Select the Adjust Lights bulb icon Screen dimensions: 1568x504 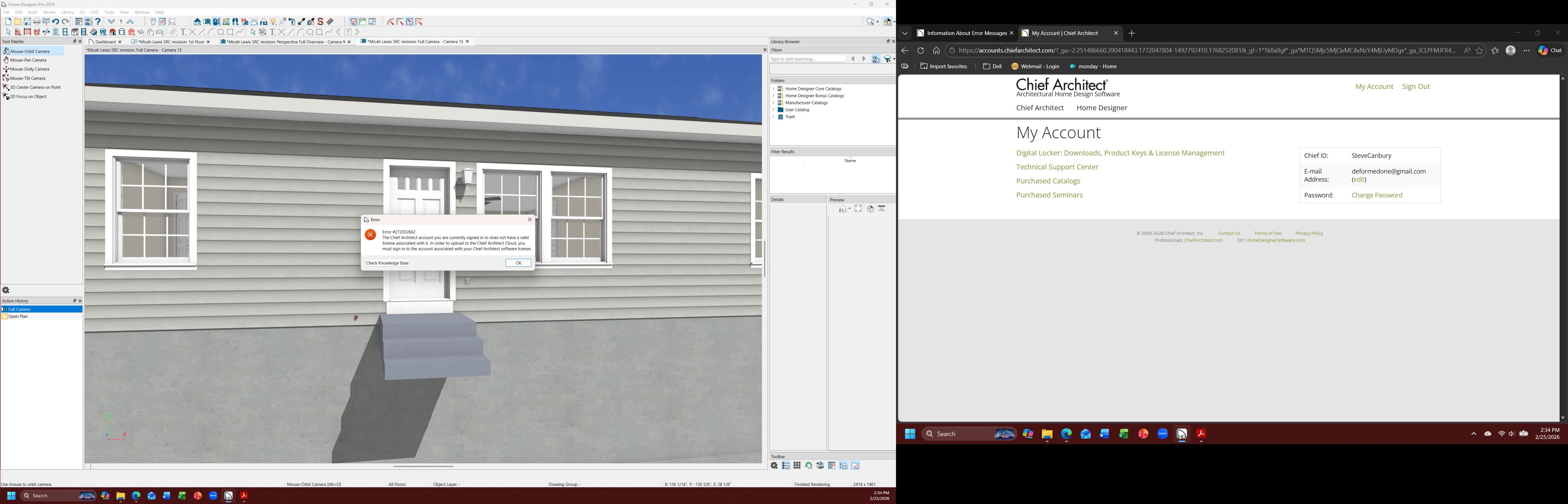point(273,21)
